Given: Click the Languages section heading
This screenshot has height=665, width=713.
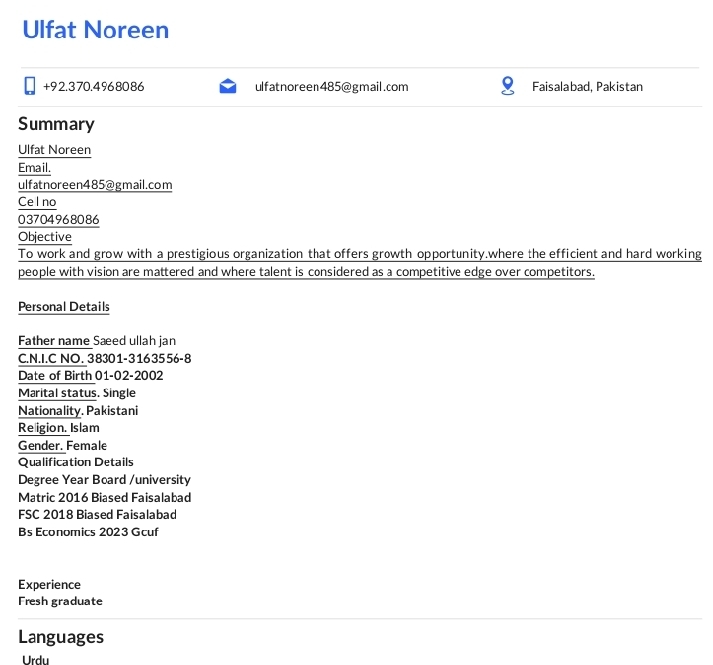Looking at the screenshot, I should (61, 637).
